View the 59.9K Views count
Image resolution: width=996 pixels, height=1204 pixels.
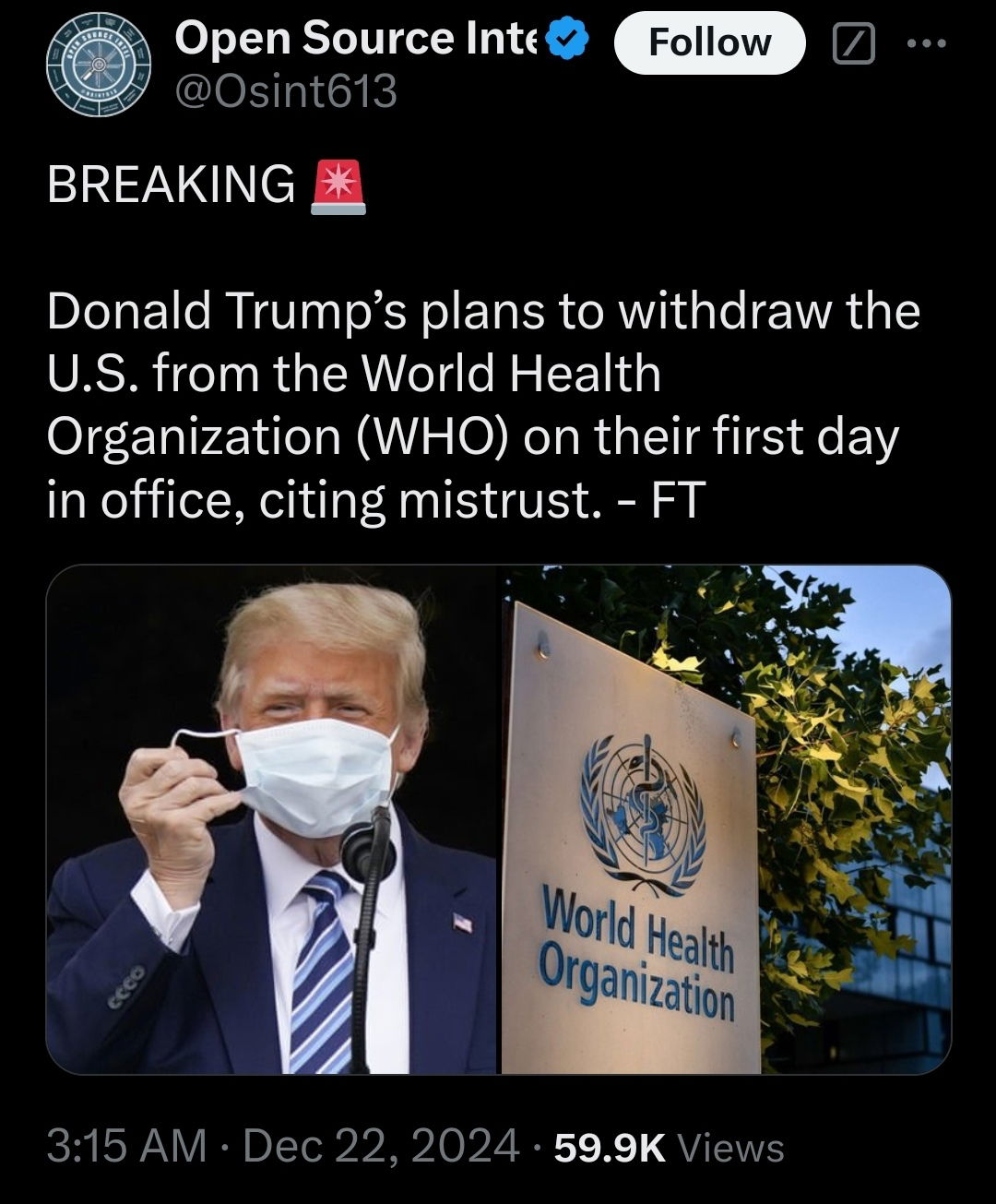coord(669,1148)
